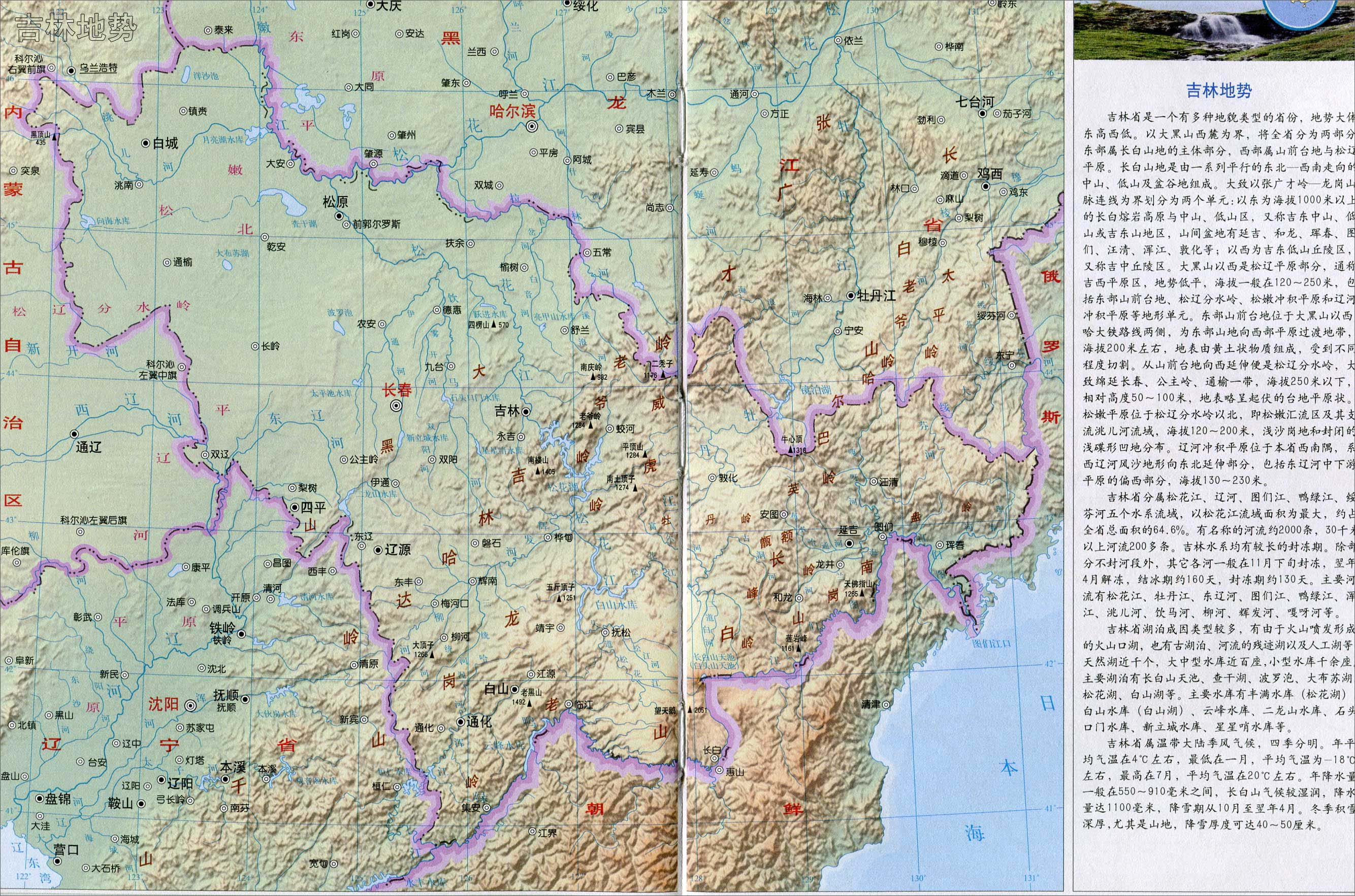Viewport: 1355px width, 896px height.
Task: Click the map title 吉林地势 top-left
Action: pyautogui.click(x=77, y=28)
